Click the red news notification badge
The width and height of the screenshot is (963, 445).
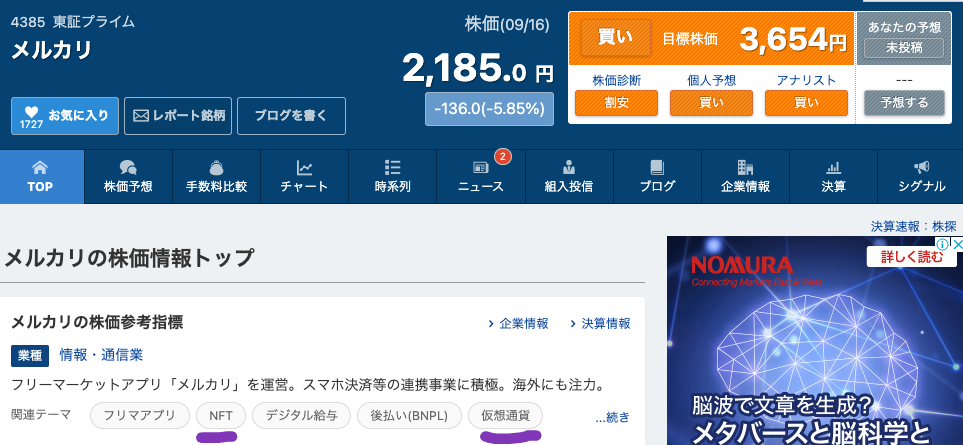click(502, 157)
